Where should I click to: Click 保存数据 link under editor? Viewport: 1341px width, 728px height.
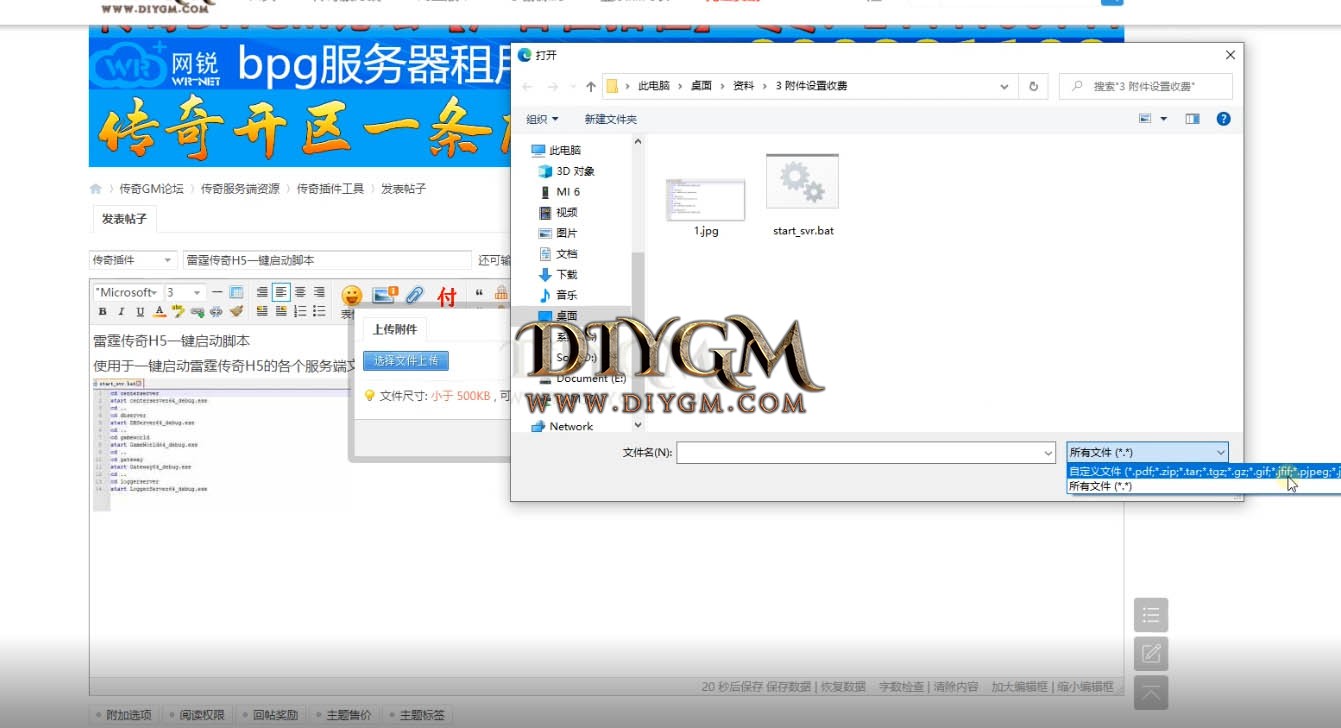791,687
